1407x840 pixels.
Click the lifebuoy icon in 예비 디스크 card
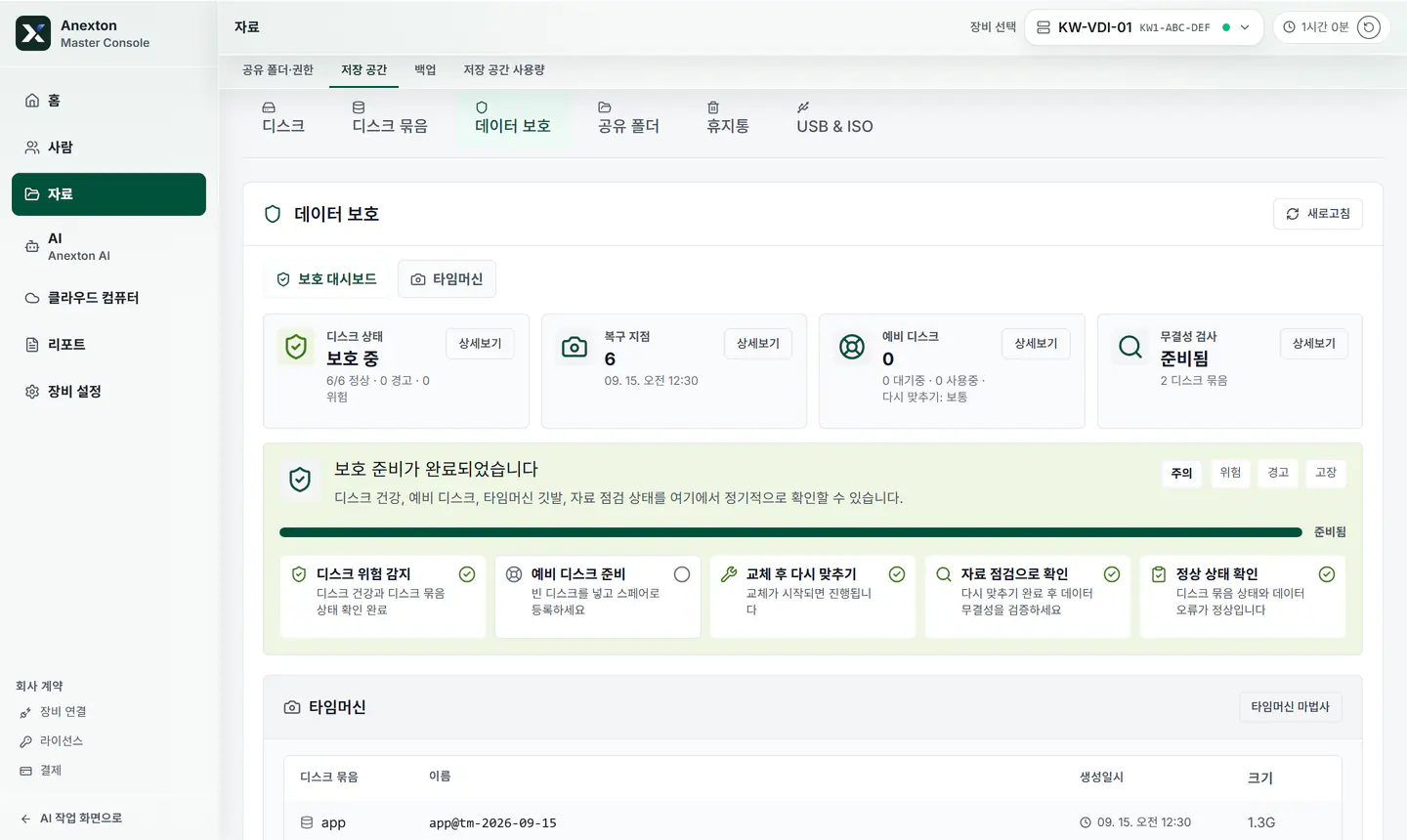coord(852,347)
